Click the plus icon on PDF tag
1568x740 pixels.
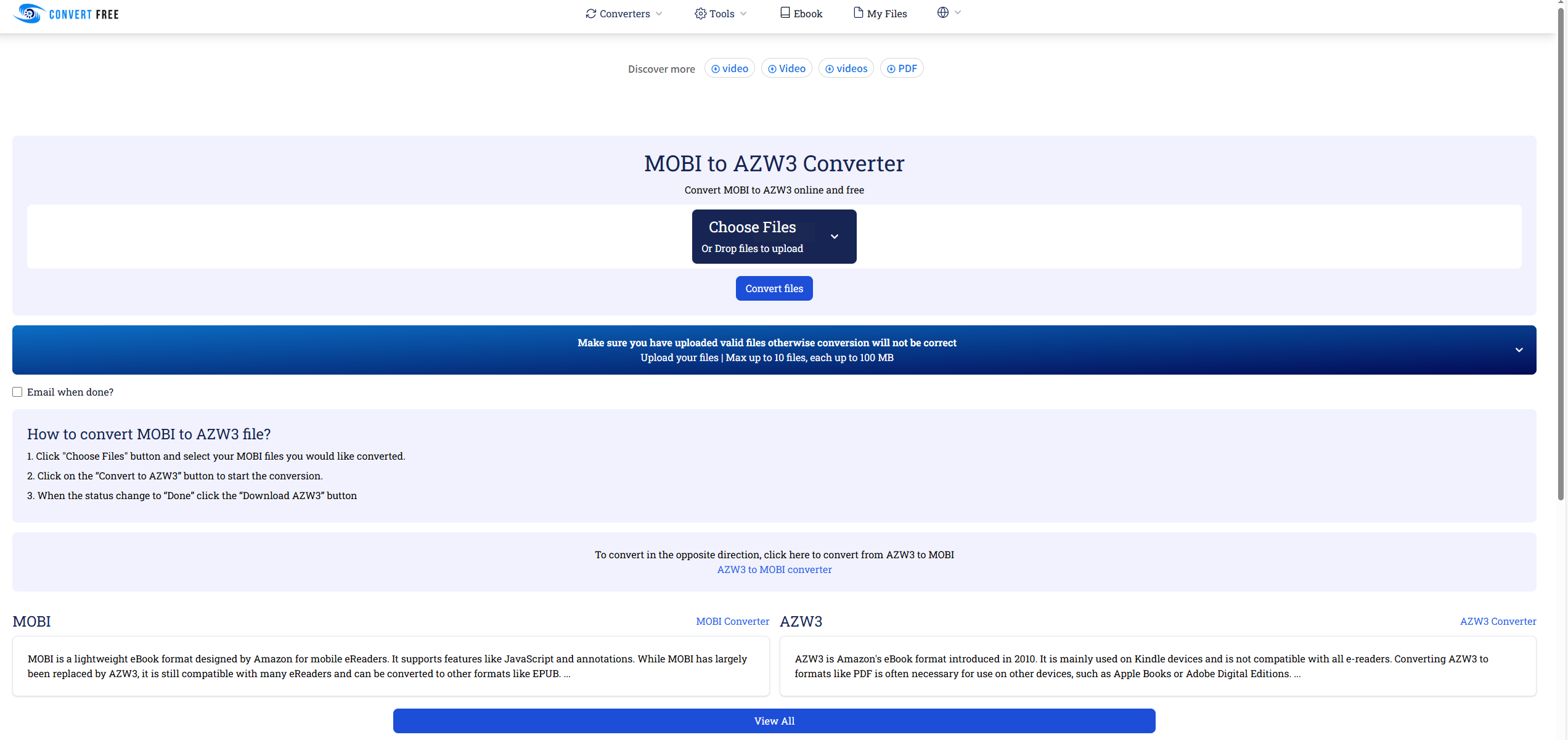point(891,69)
